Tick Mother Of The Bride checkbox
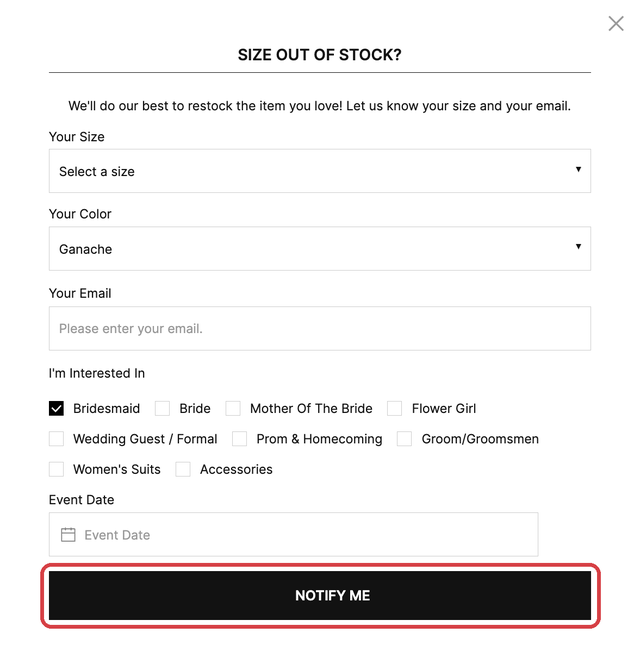The height and width of the screenshot is (664, 640). [233, 409]
